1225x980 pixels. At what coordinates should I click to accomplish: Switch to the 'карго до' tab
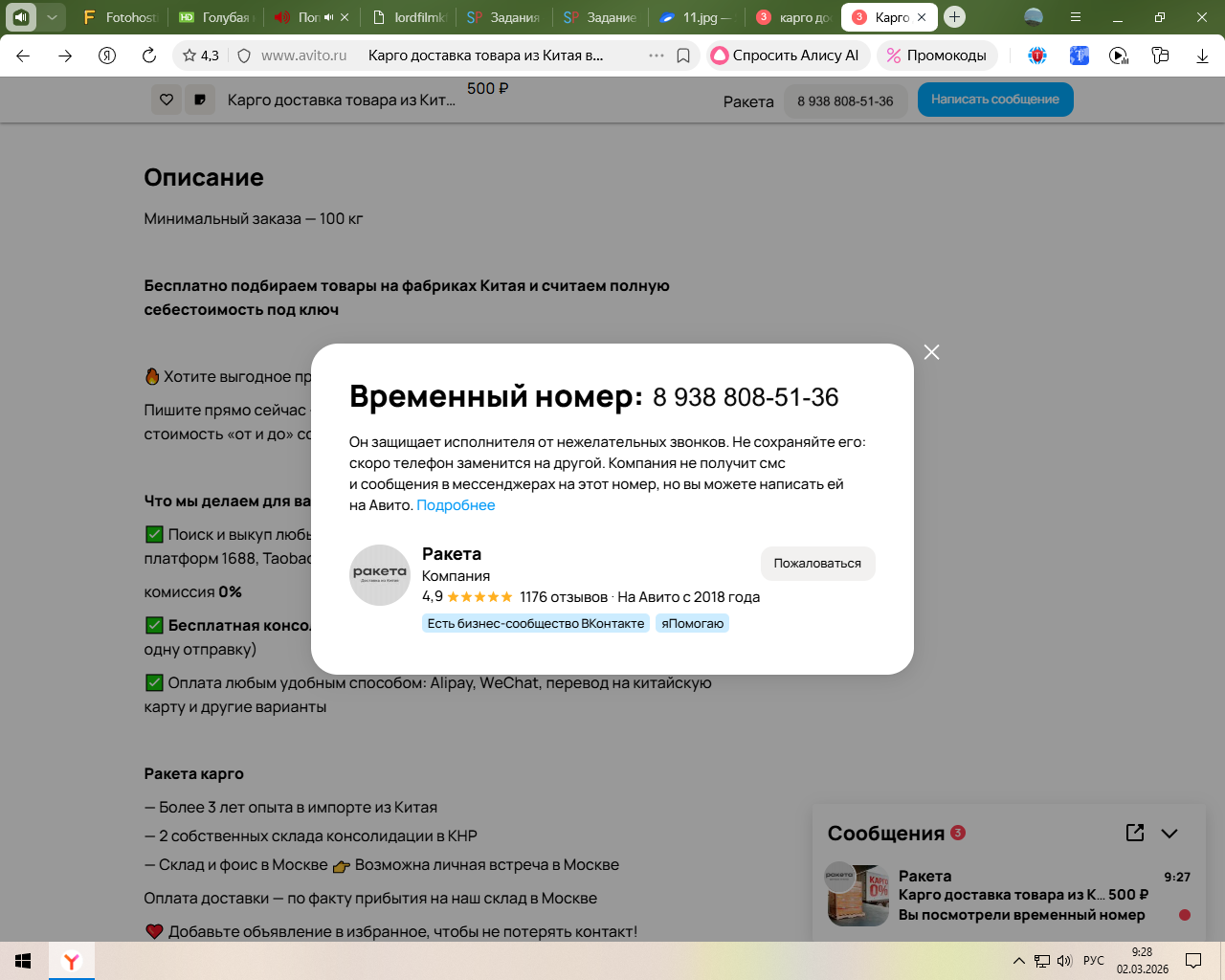point(791,17)
